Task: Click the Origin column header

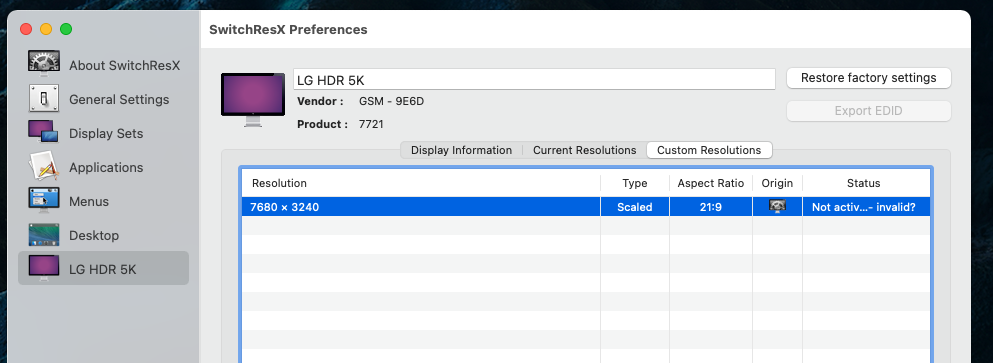Action: click(x=777, y=183)
